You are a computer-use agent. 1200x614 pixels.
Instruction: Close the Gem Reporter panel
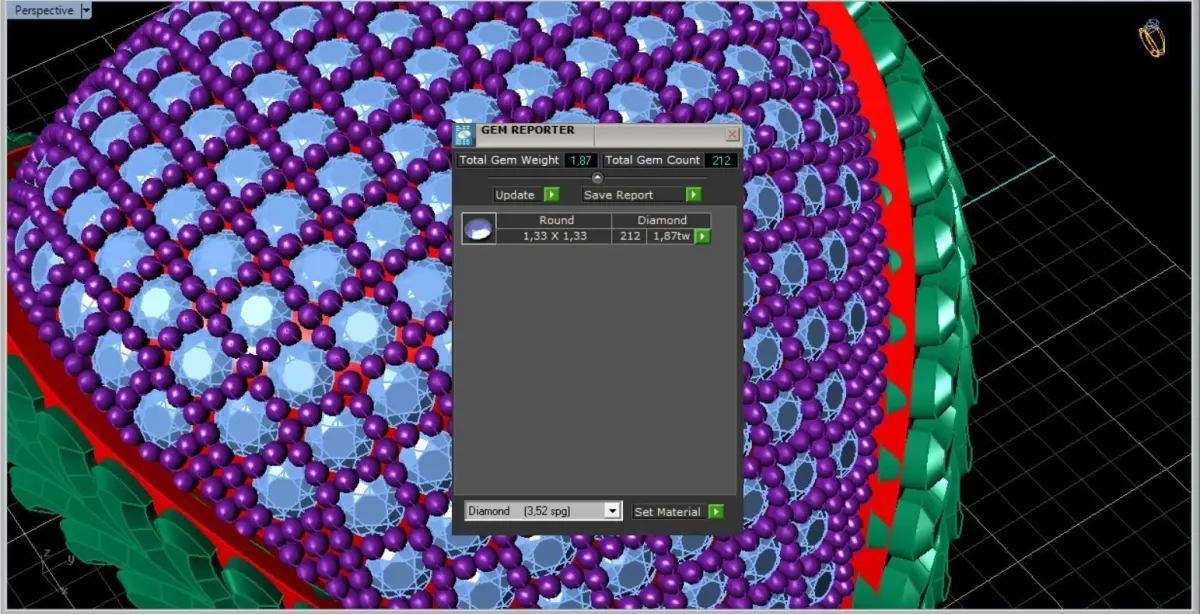click(x=732, y=134)
